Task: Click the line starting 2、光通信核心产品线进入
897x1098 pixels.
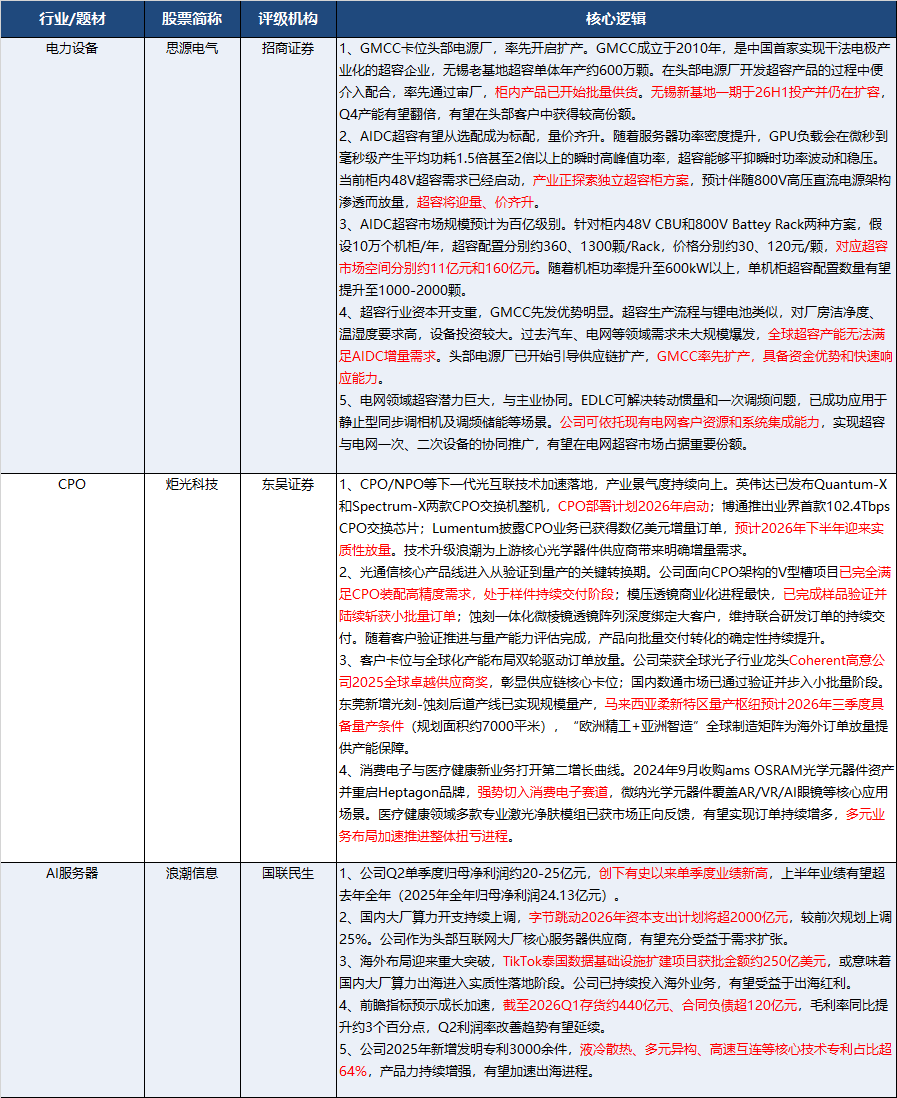Action: pos(615,572)
